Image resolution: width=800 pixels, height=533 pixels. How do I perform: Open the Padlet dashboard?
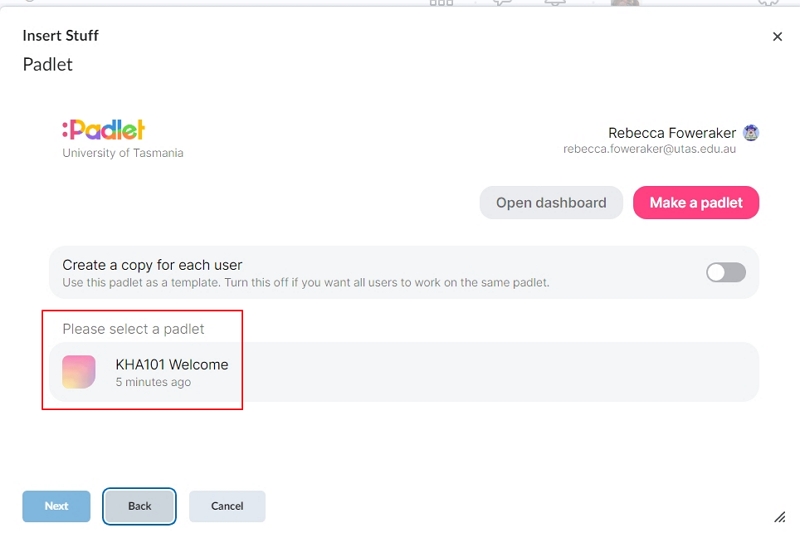[x=551, y=202]
